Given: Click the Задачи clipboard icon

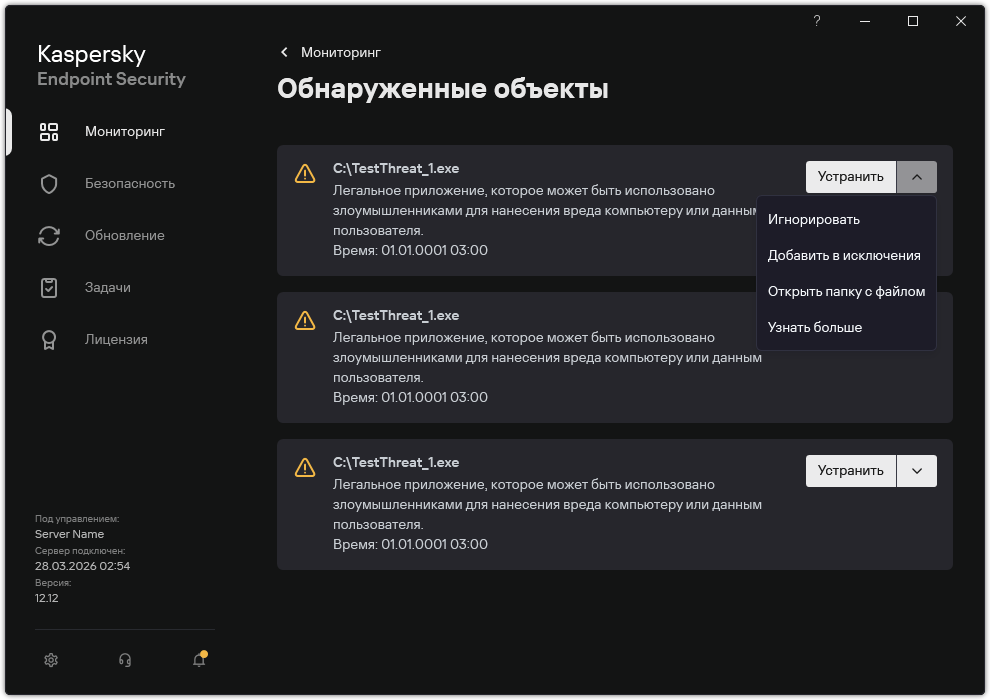Looking at the screenshot, I should [49, 288].
